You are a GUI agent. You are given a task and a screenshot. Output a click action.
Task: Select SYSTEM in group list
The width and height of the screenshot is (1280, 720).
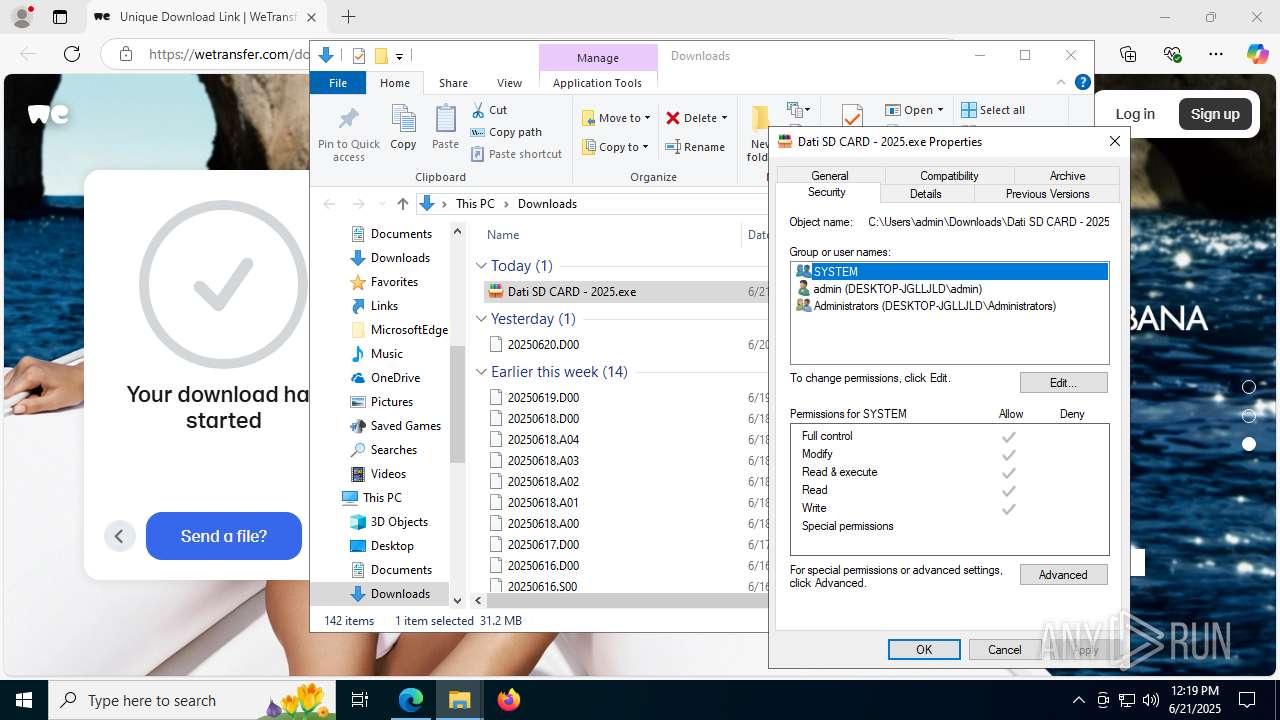coord(950,271)
